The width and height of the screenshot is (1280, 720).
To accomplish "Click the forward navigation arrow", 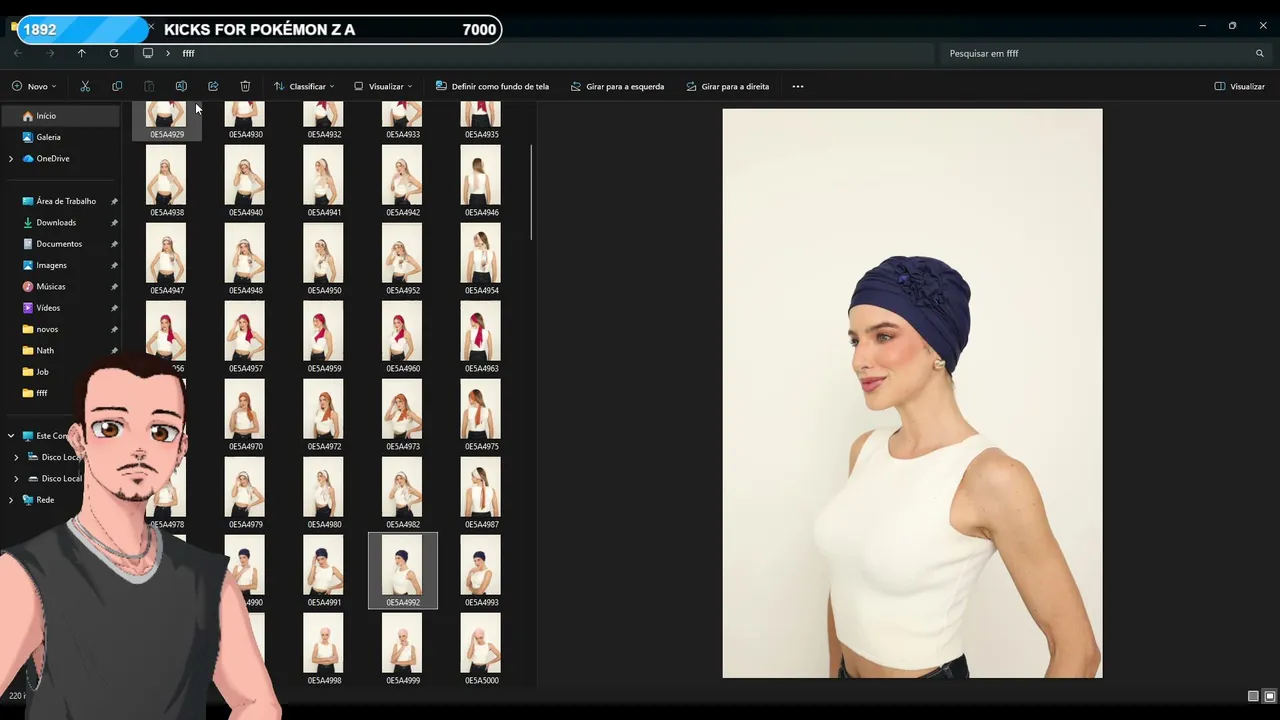I will tap(50, 53).
